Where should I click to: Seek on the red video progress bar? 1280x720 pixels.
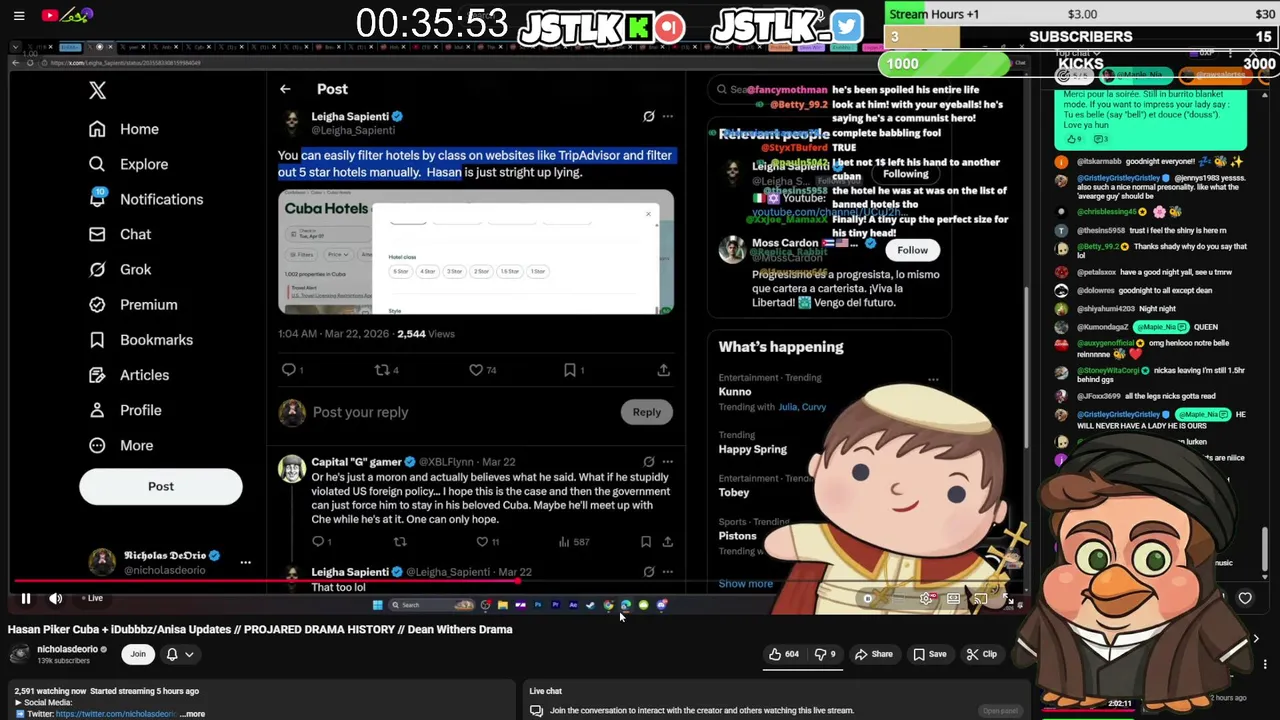(x=265, y=580)
